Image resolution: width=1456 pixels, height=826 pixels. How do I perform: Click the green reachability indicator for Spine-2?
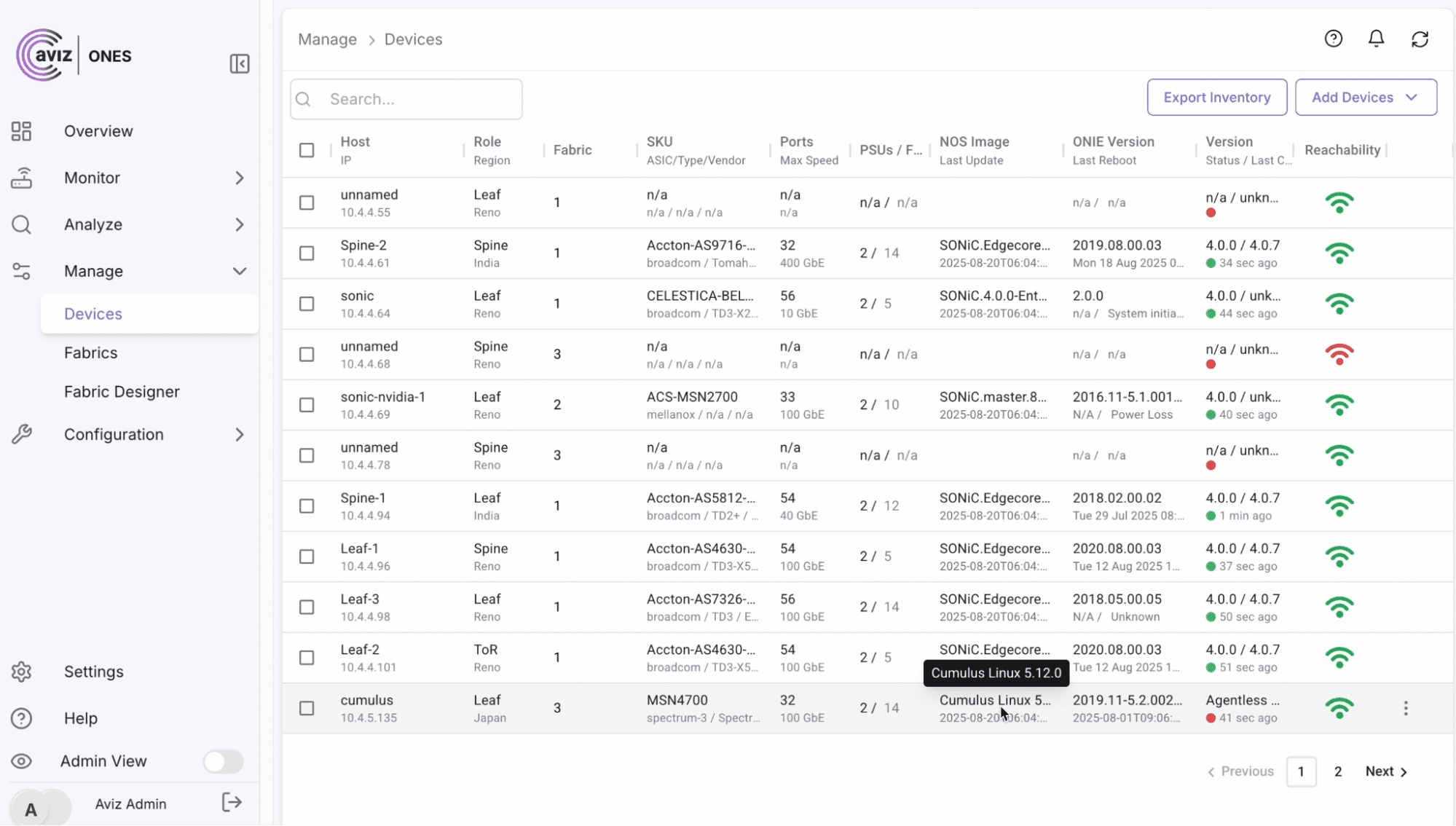1340,253
